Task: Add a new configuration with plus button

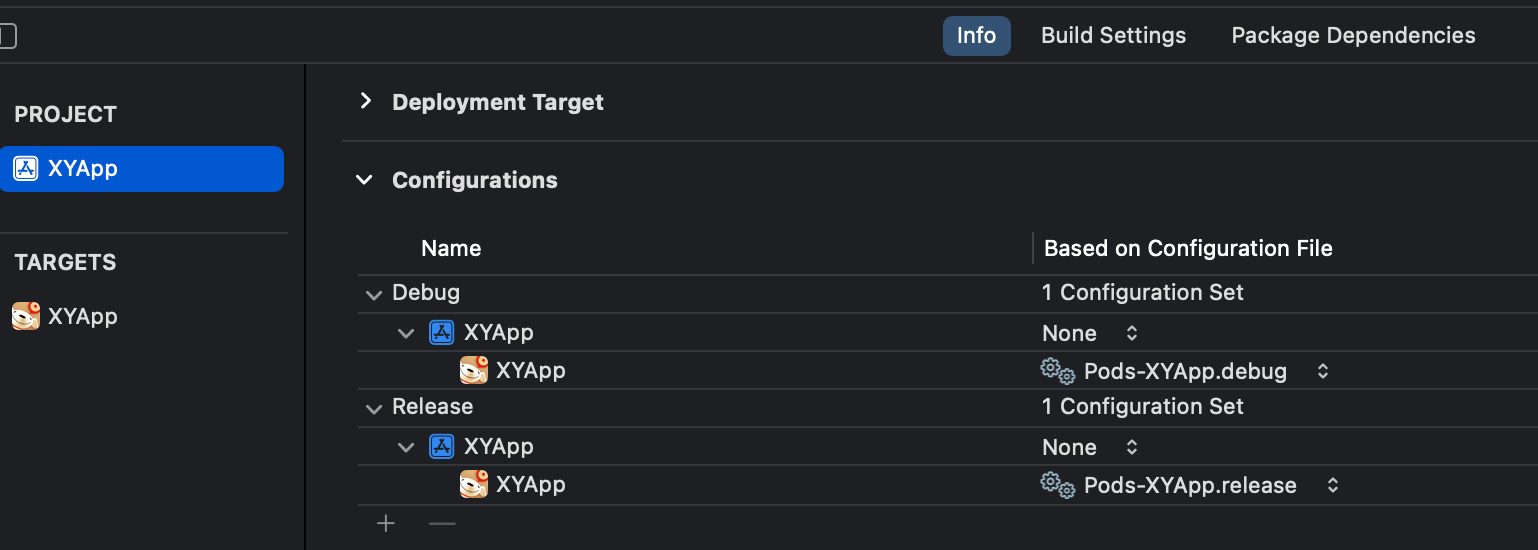Action: pyautogui.click(x=386, y=523)
